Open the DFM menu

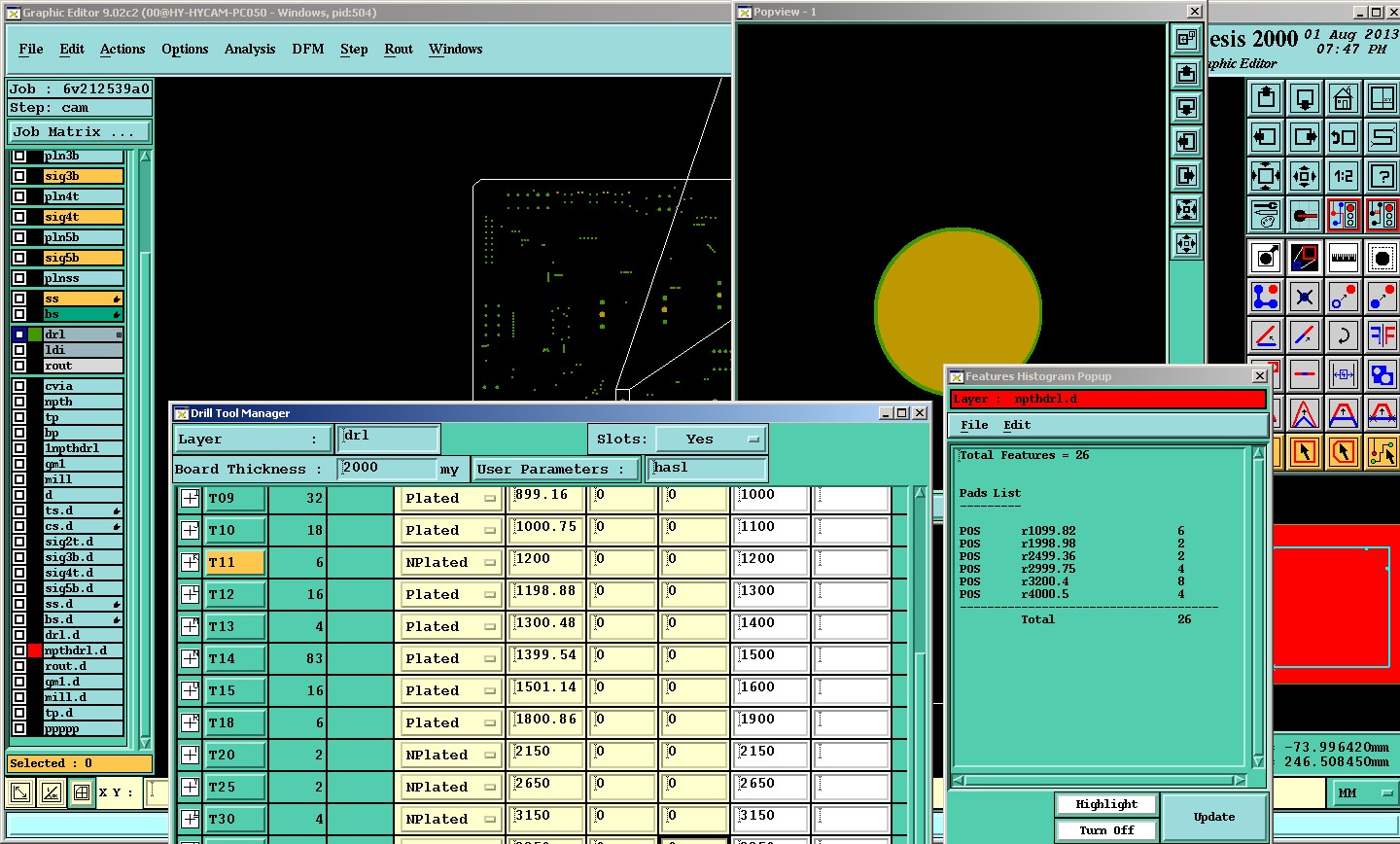(x=307, y=49)
